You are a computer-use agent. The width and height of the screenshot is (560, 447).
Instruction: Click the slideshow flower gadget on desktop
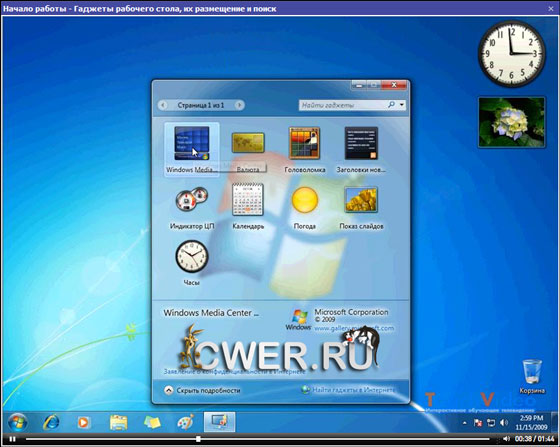512,122
